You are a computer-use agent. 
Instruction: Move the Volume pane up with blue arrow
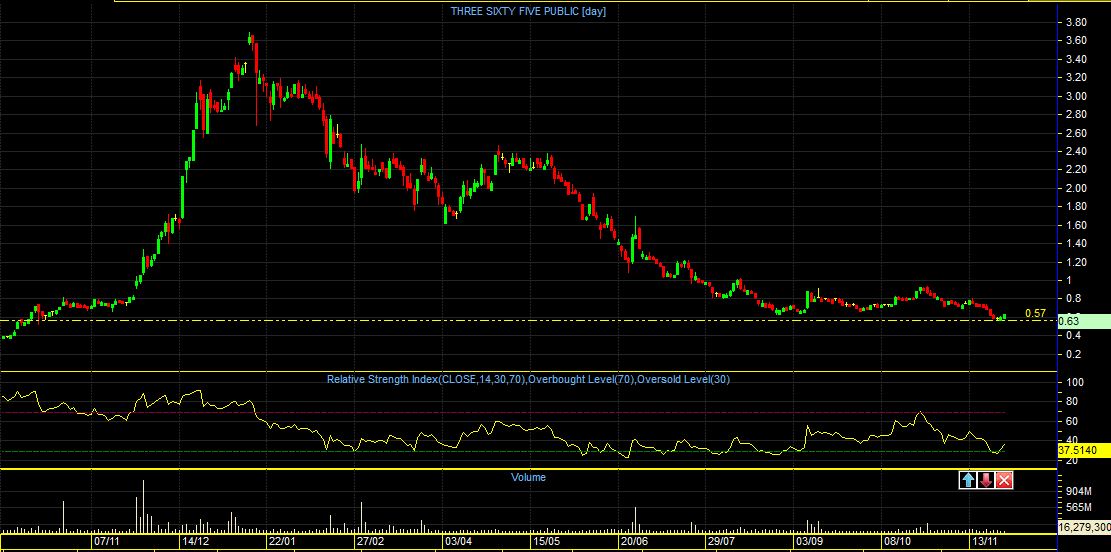click(x=968, y=480)
